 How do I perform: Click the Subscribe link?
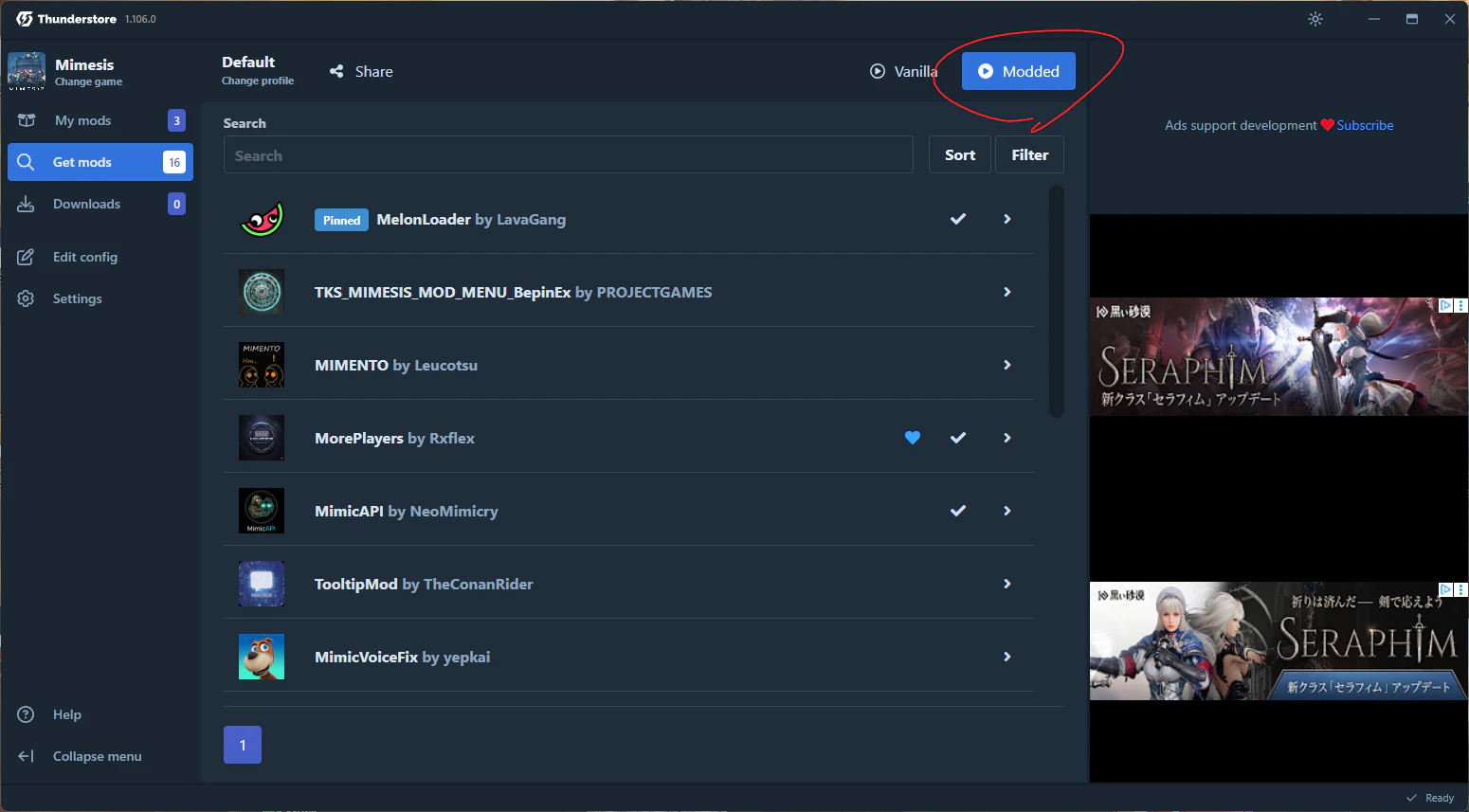click(1365, 125)
